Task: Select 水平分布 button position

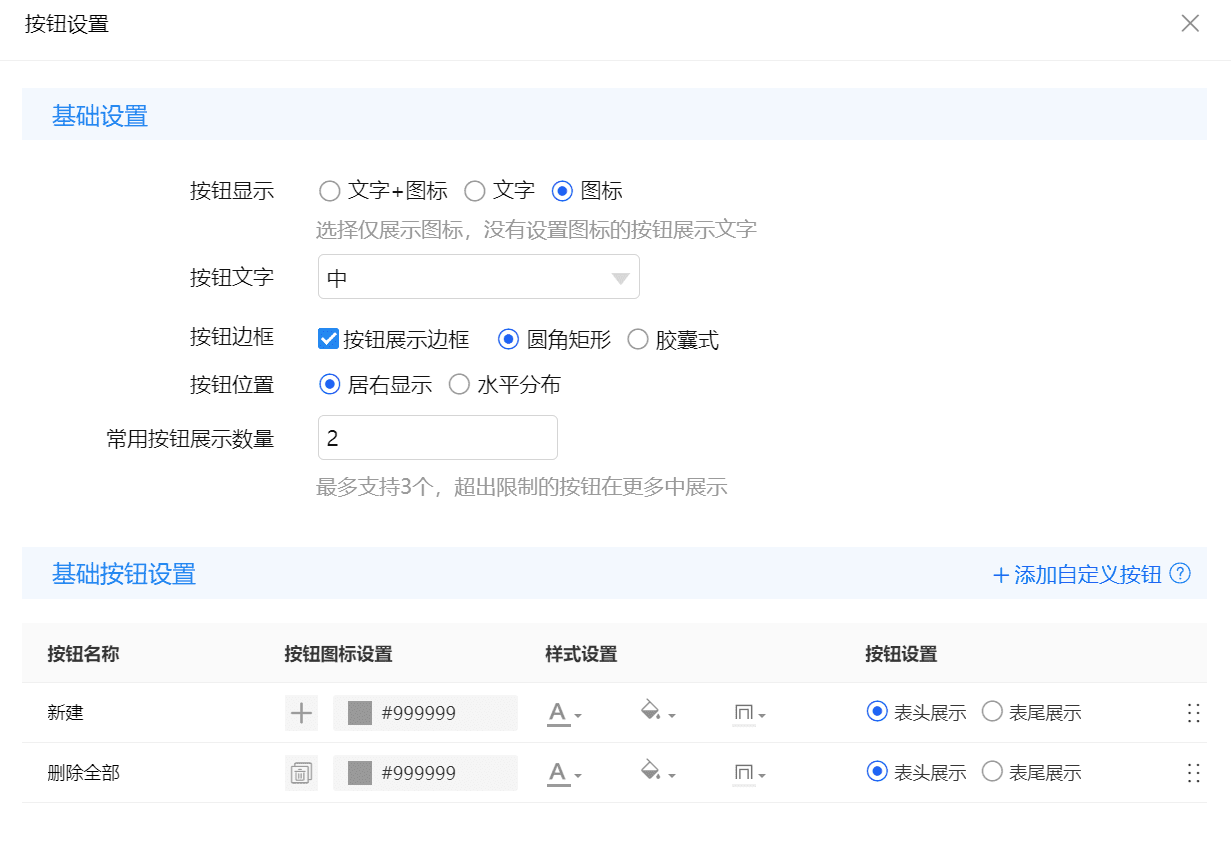Action: pos(459,385)
